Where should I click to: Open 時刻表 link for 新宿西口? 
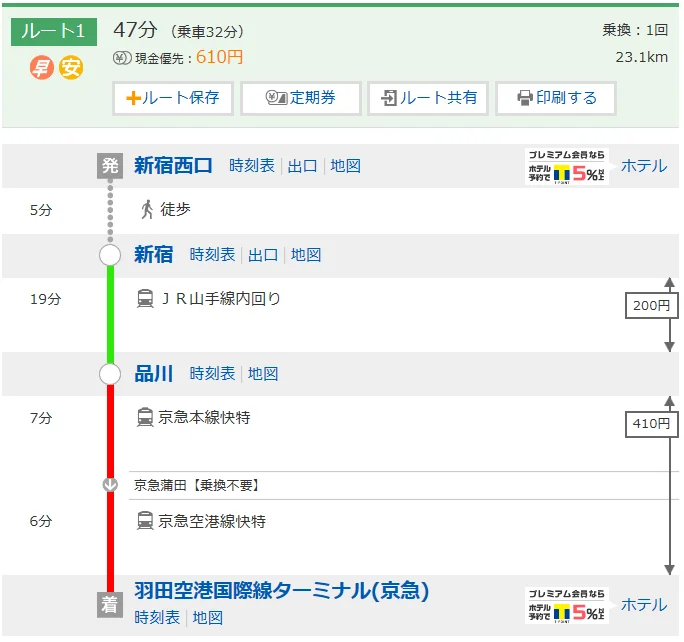point(252,166)
